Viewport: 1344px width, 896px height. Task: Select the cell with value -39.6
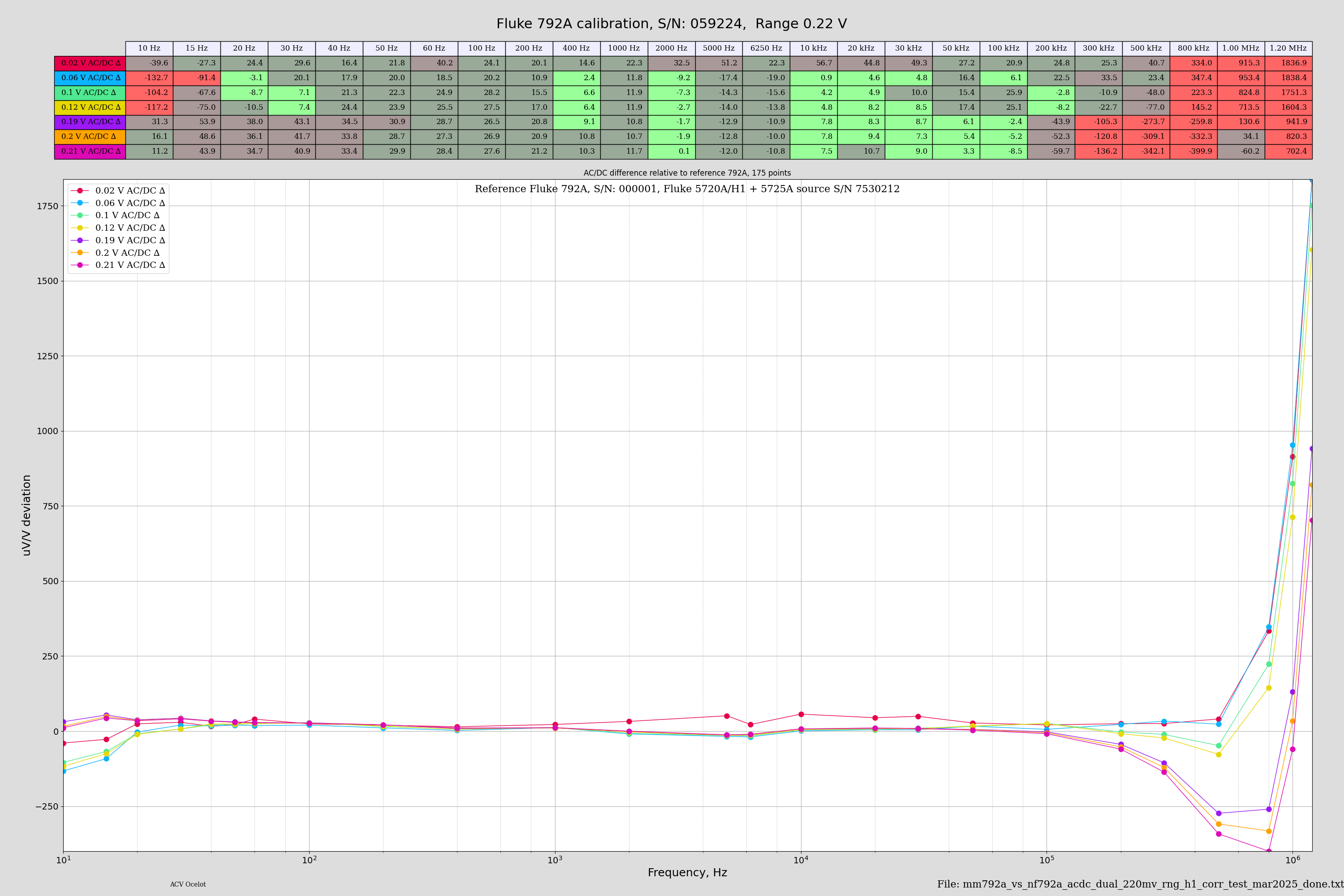click(x=149, y=64)
